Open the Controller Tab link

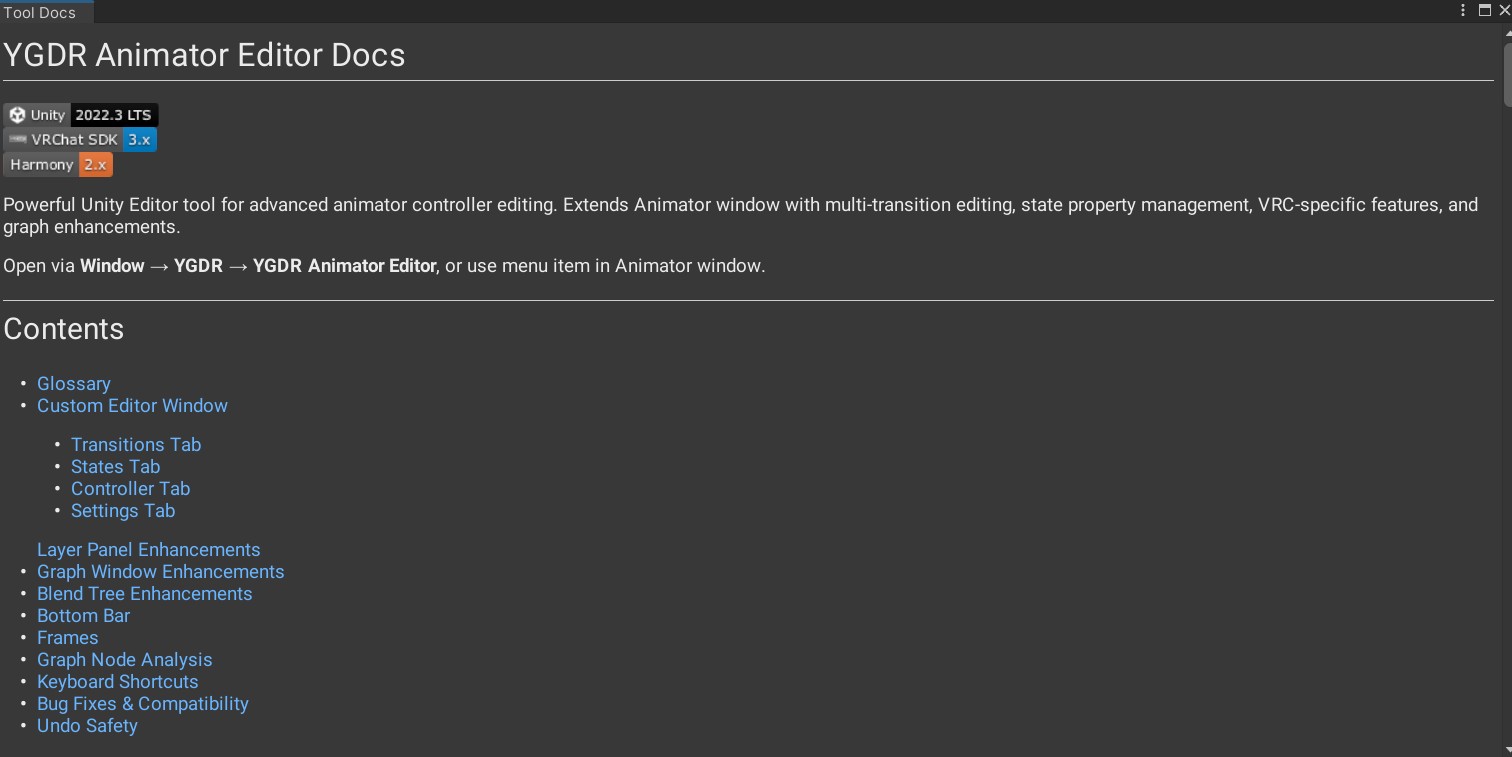point(130,489)
